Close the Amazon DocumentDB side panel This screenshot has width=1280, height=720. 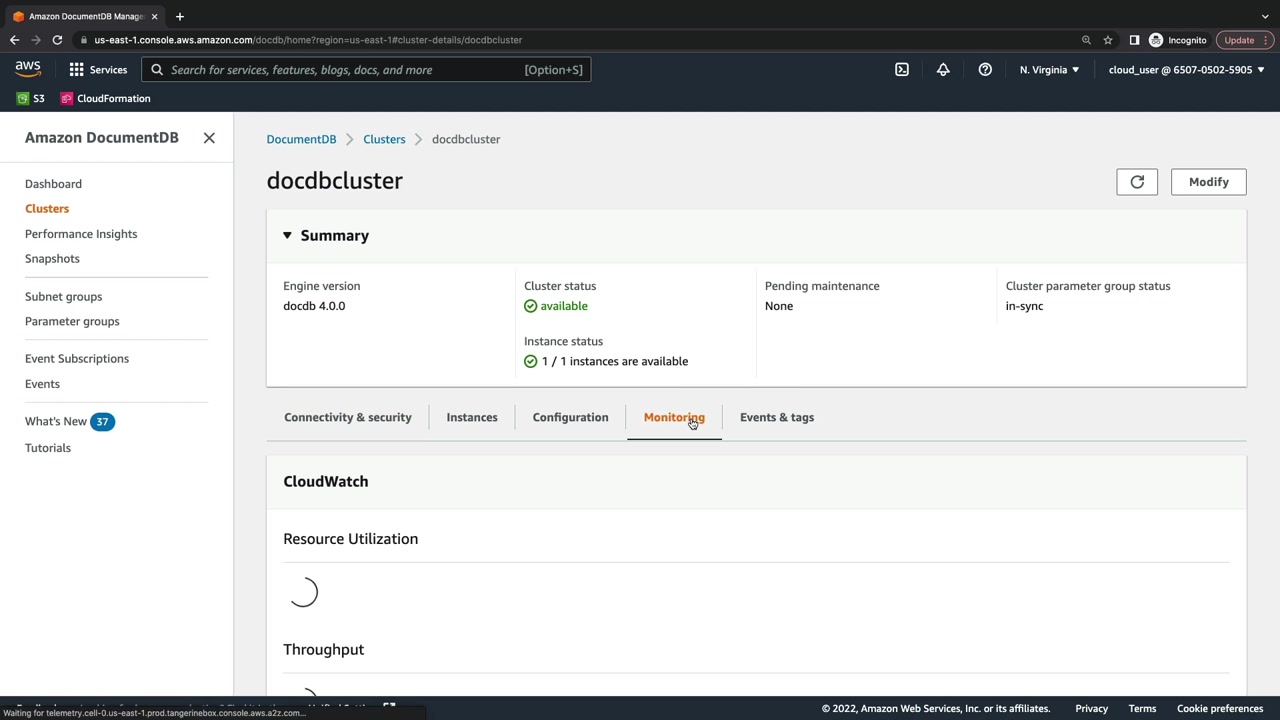pos(209,138)
